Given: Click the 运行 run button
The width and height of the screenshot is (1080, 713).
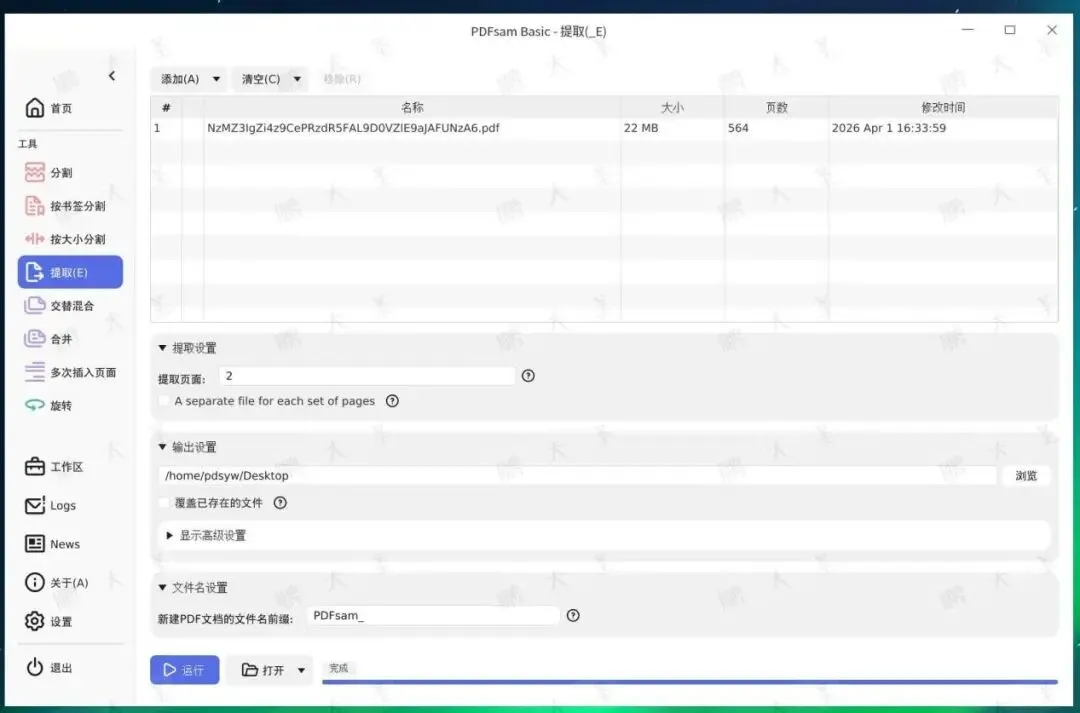Looking at the screenshot, I should point(185,670).
